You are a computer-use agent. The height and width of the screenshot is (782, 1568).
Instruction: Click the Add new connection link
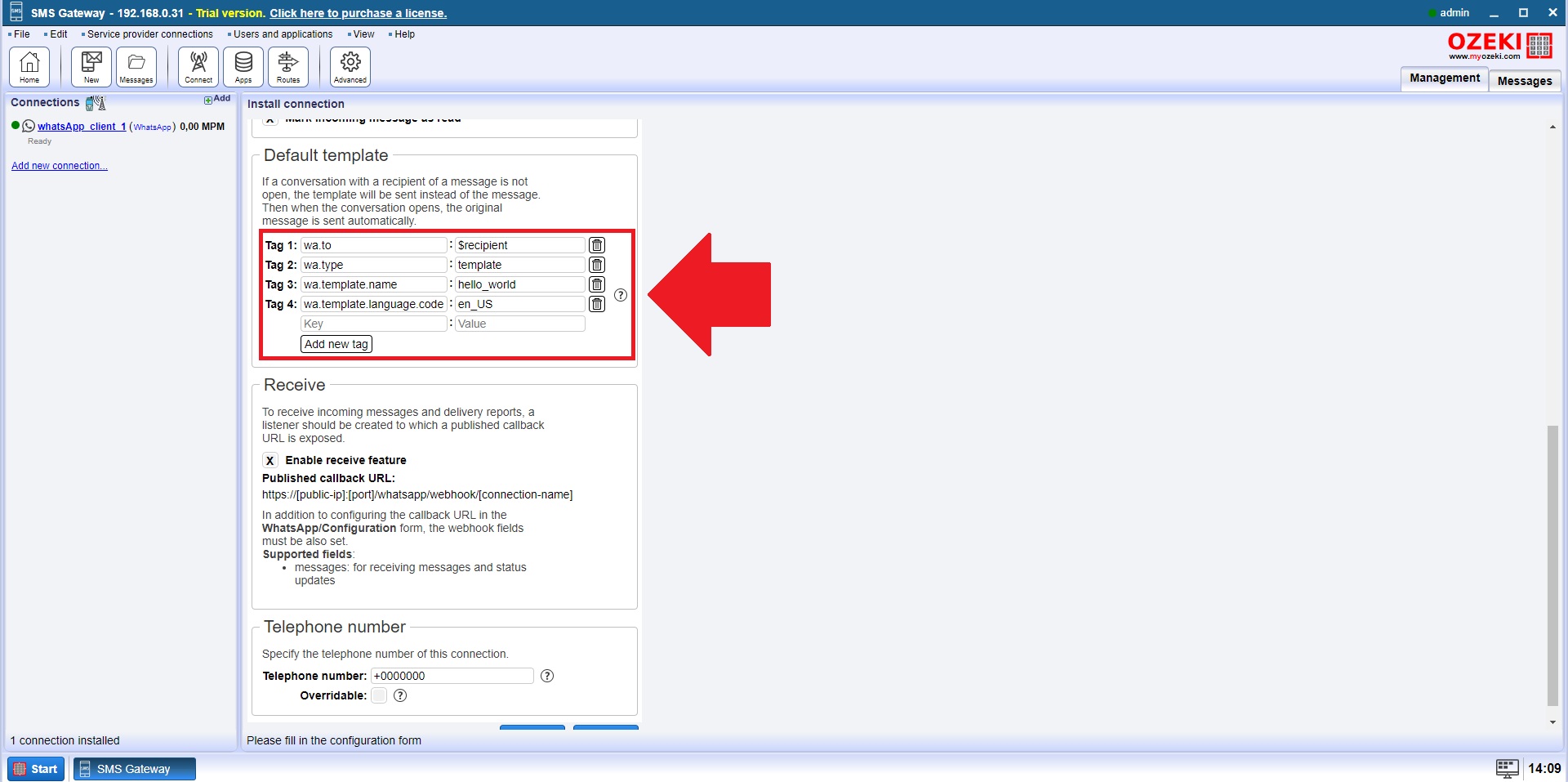click(x=60, y=166)
